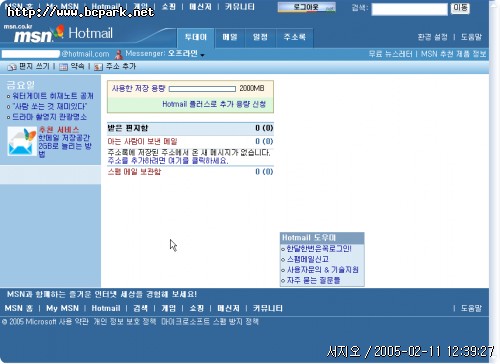Click the 이동 search go button
Image resolution: width=500 pixels, height=364 pixels.
pyautogui.click(x=460, y=8)
